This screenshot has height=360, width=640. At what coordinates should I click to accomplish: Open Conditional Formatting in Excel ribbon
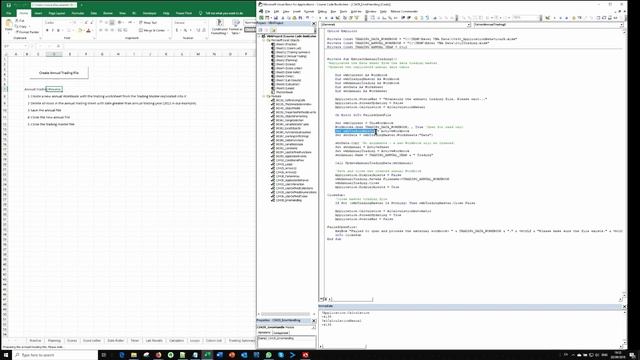219,27
